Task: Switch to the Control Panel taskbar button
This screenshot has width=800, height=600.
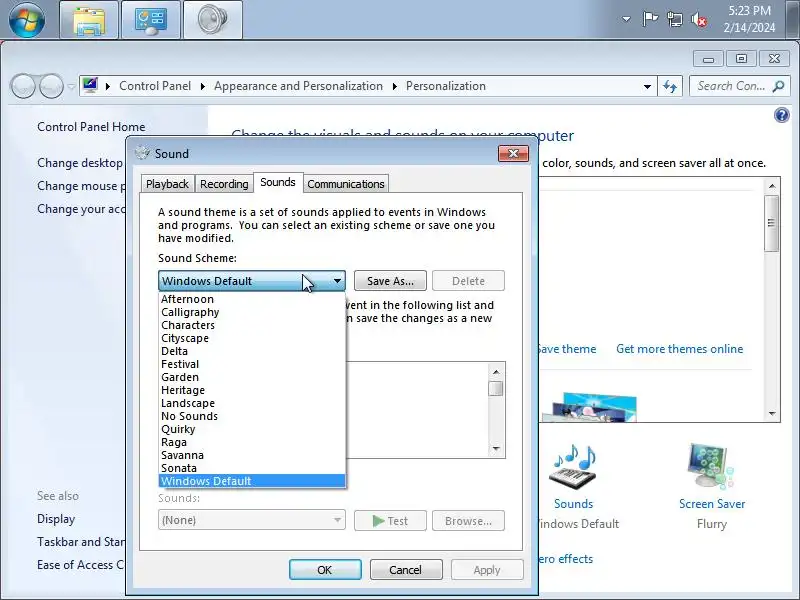Action: click(x=151, y=20)
